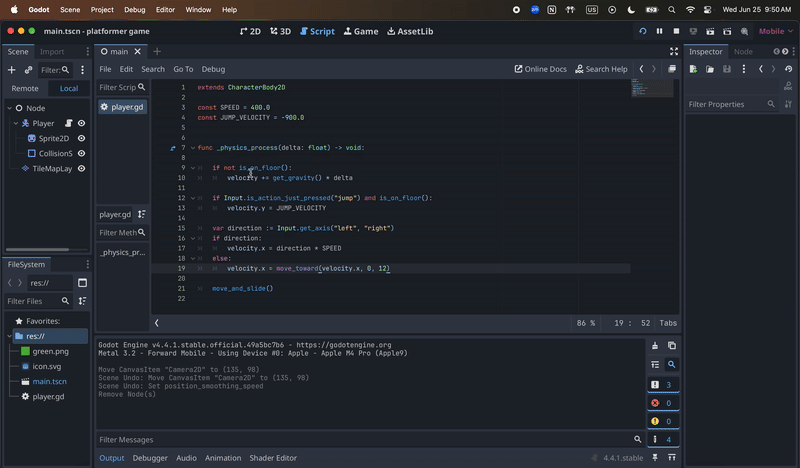Image resolution: width=800 pixels, height=468 pixels.
Task: Open Online Docs link
Action: (540, 69)
